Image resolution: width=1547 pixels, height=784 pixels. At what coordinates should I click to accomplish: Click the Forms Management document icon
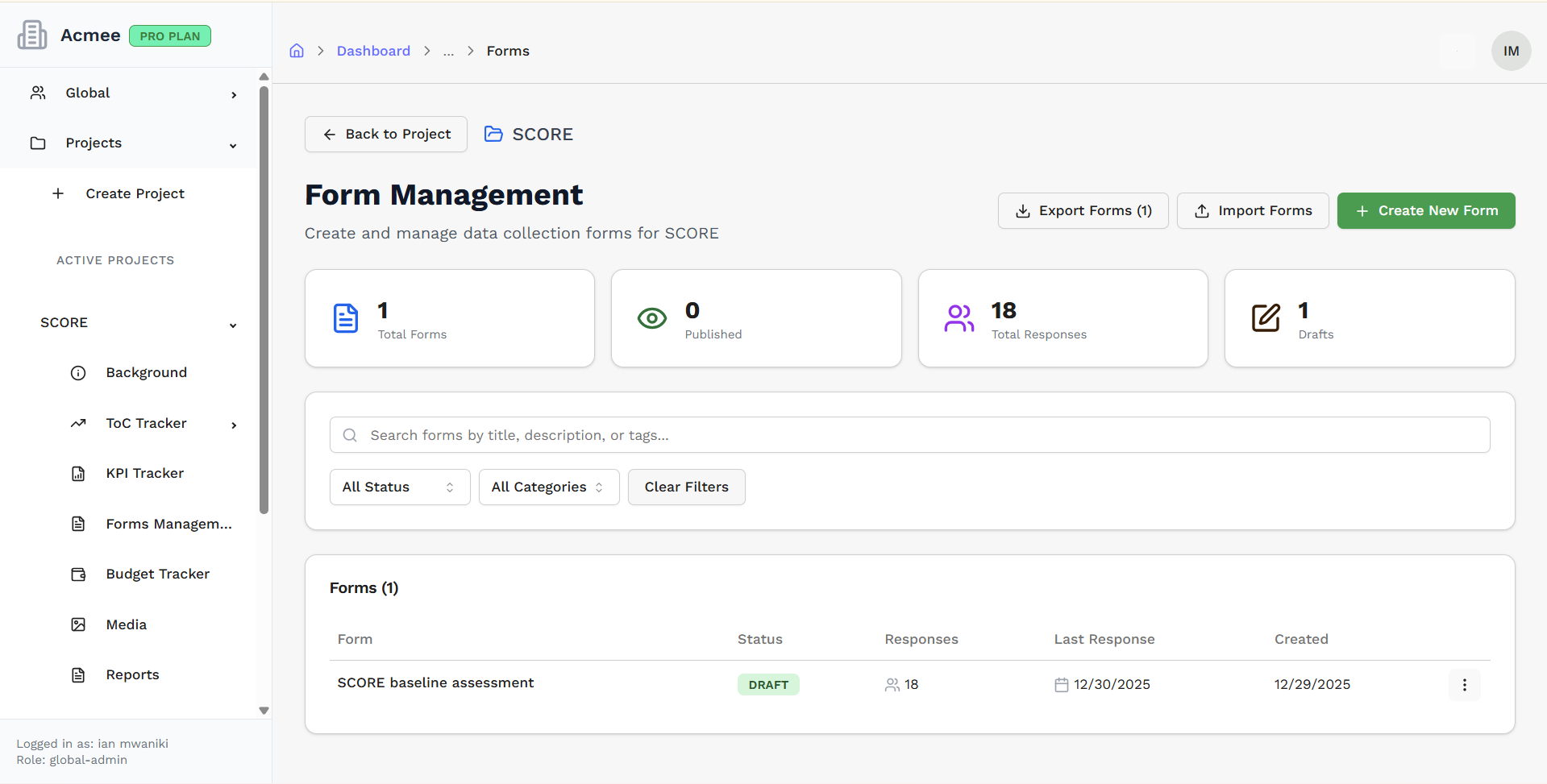coord(78,524)
